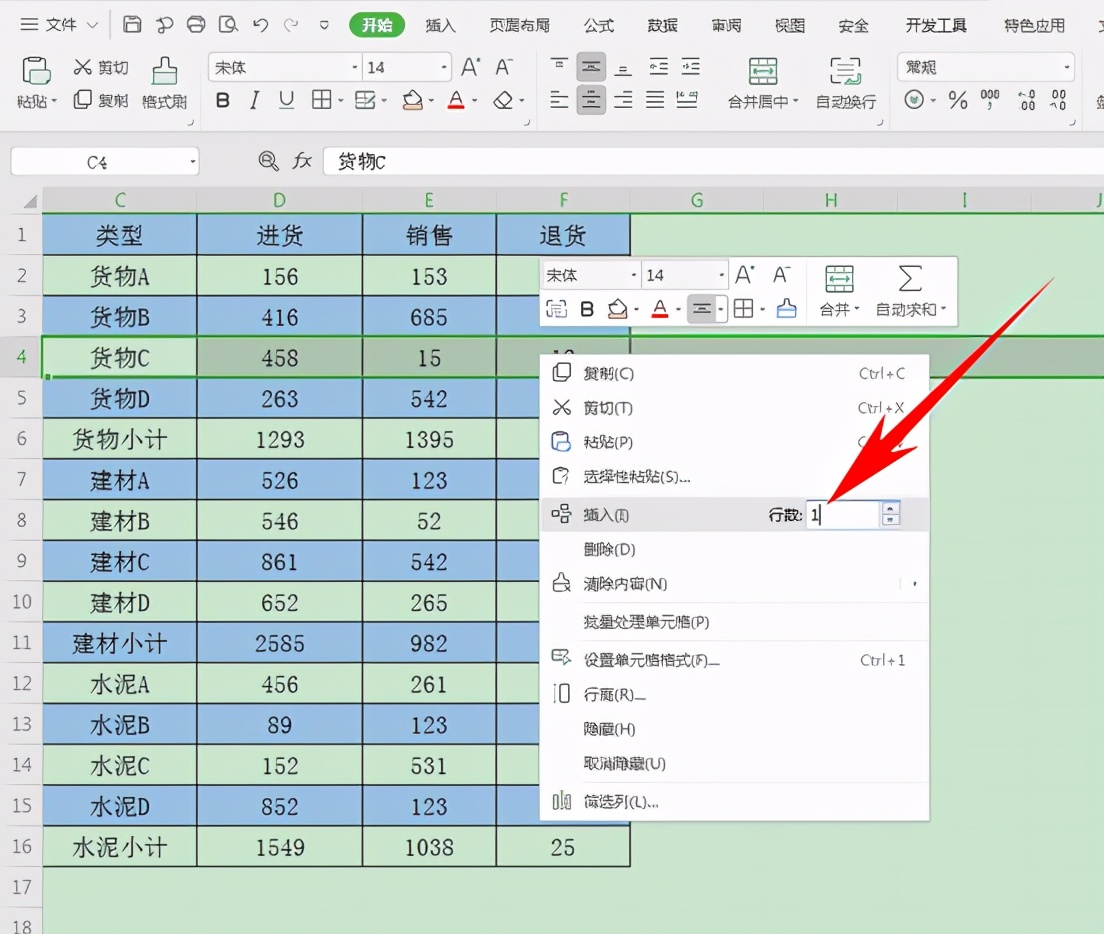Click the increase font size icon
Viewport: 1104px width, 934px height.
pos(468,66)
